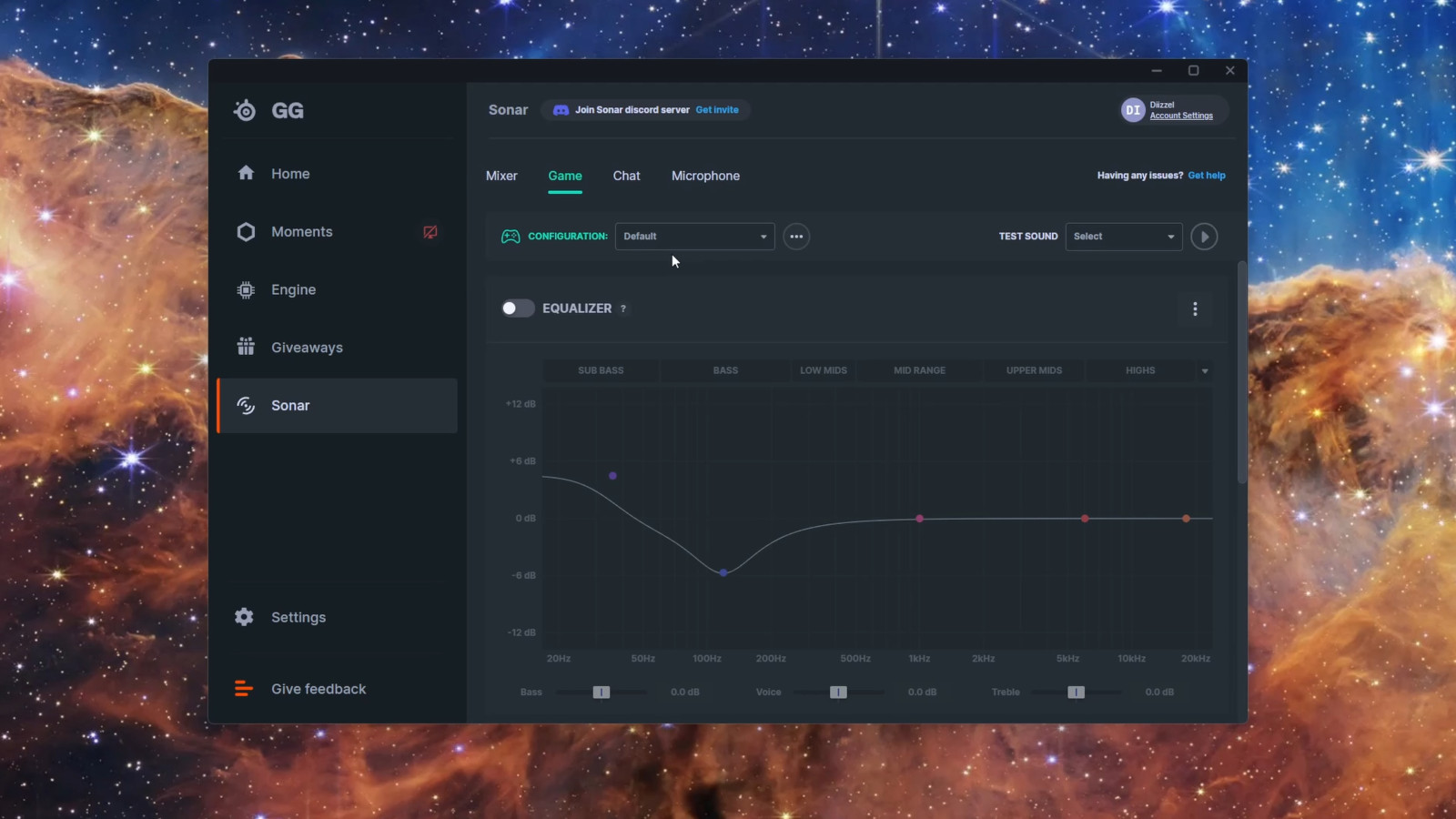This screenshot has width=1456, height=819.
Task: Open configuration more options ellipsis button
Action: pyautogui.click(x=796, y=237)
